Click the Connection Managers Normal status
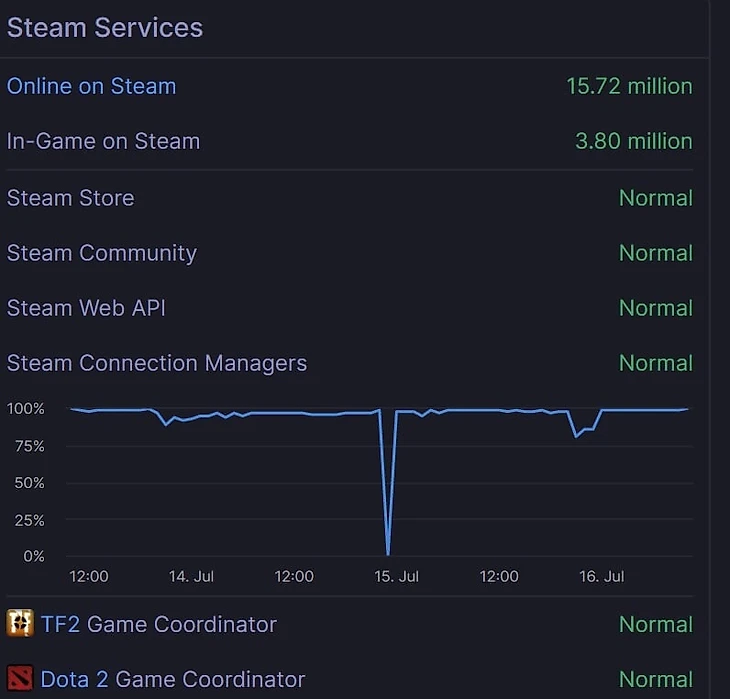Image resolution: width=730 pixels, height=699 pixels. pos(655,363)
